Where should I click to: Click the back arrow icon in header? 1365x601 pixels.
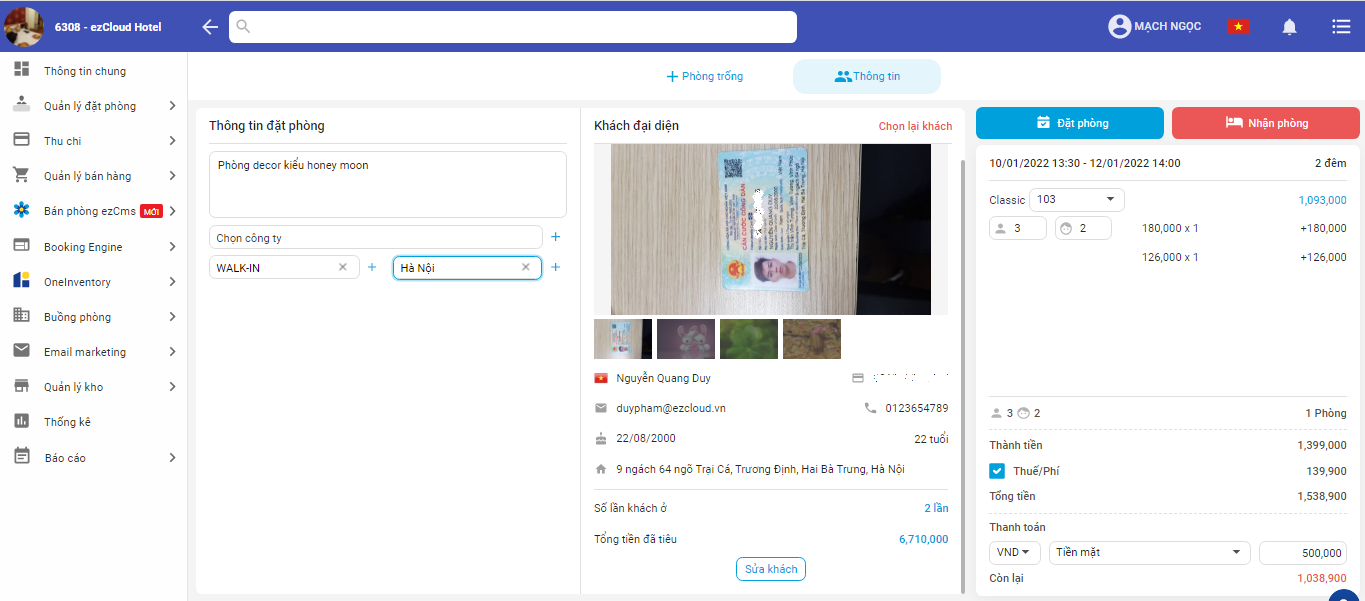coord(209,27)
